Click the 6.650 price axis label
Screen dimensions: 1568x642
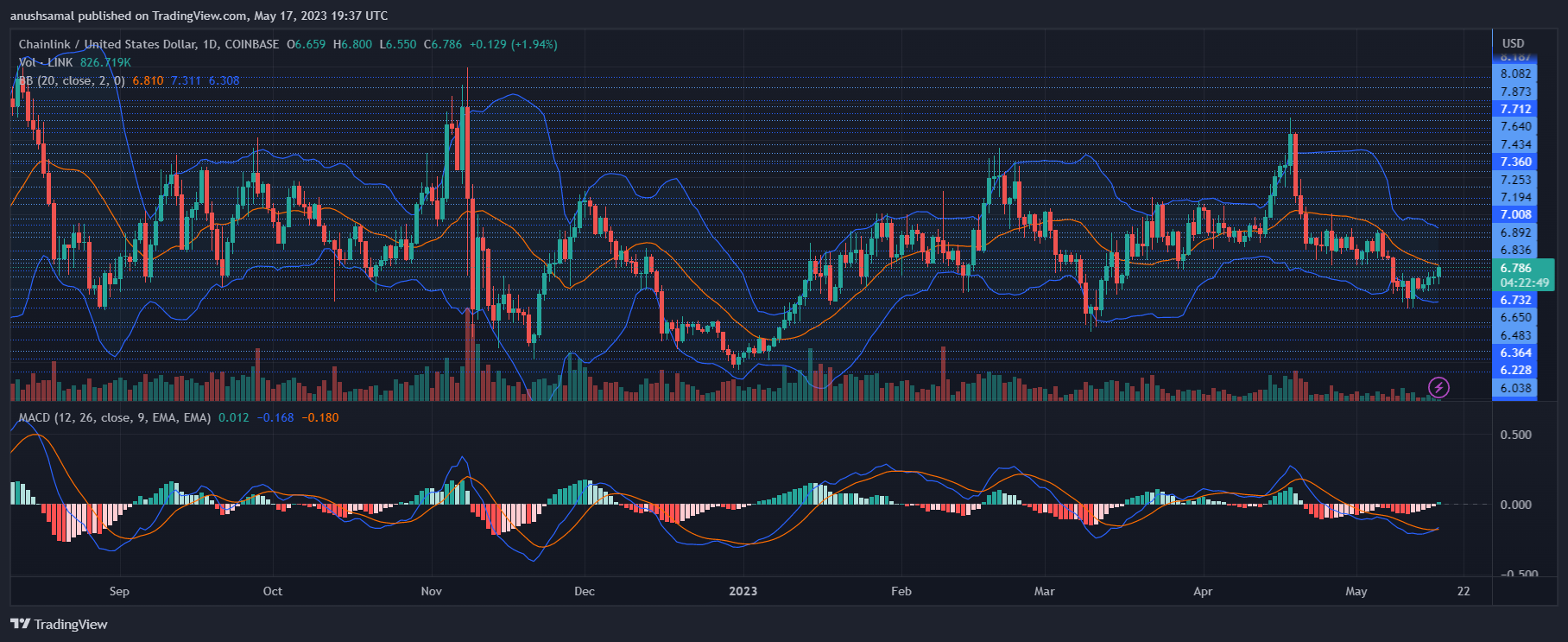1516,317
